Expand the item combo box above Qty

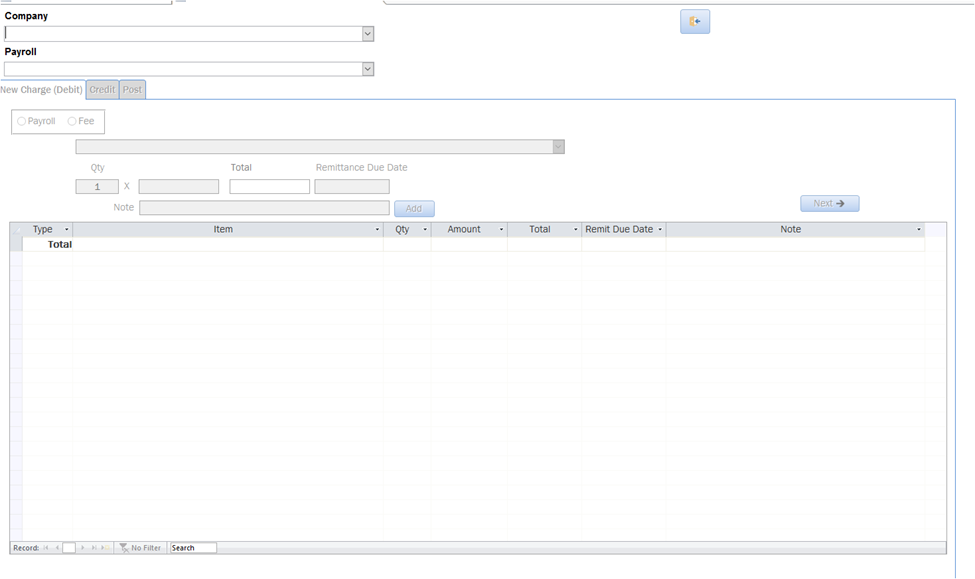point(558,147)
